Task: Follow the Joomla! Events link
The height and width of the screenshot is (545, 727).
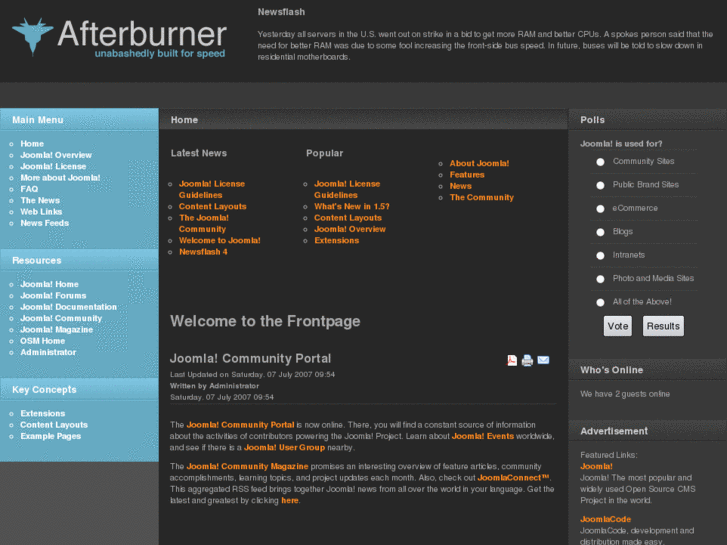Action: click(483, 436)
